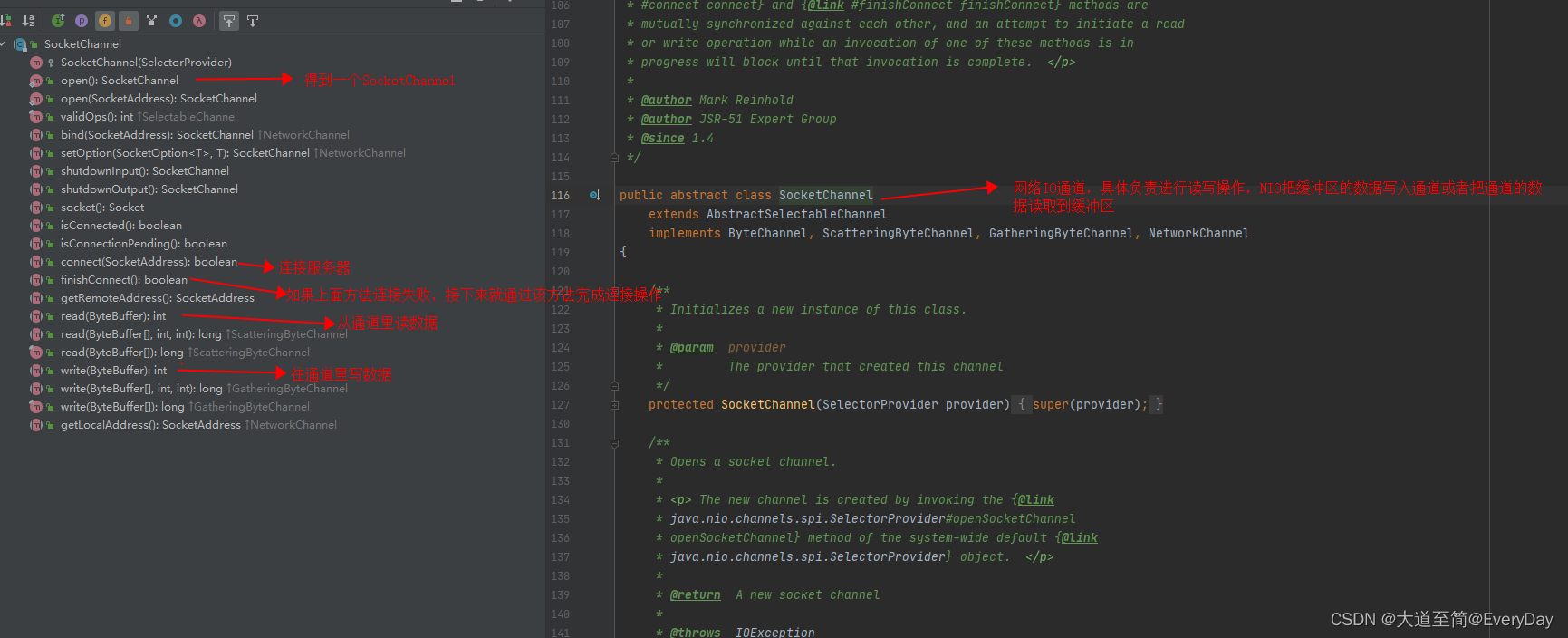The width and height of the screenshot is (1568, 638).
Task: Click line number 130 in gutter
Action: 560,424
